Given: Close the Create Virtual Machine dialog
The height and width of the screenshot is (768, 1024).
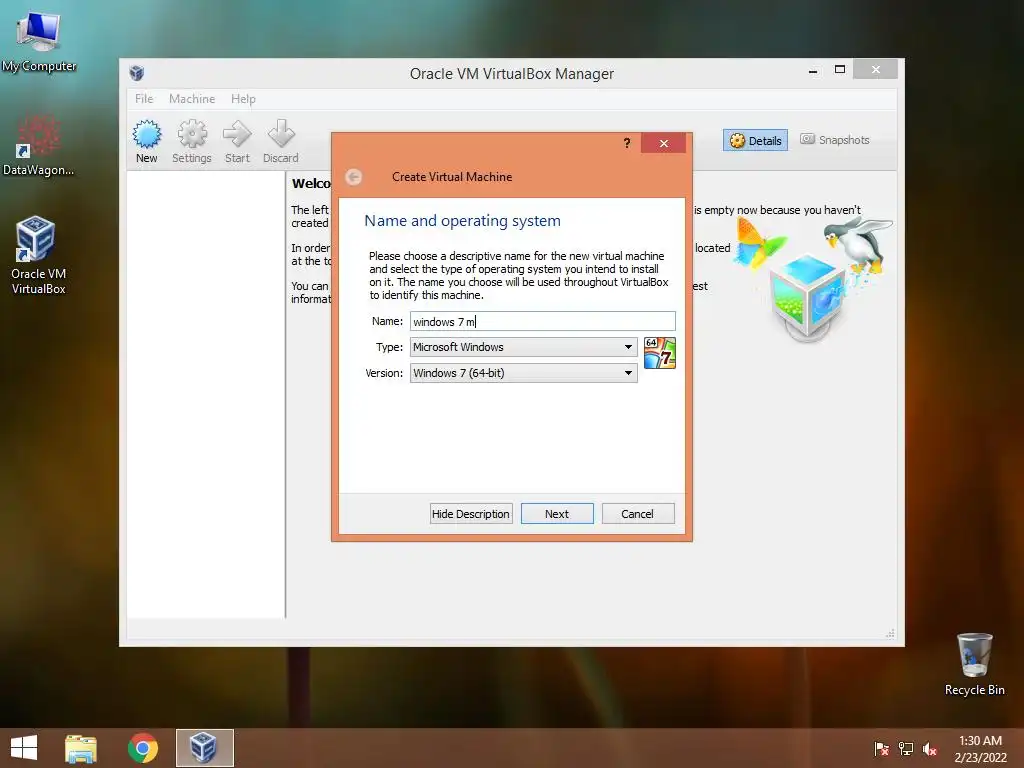Looking at the screenshot, I should point(664,143).
